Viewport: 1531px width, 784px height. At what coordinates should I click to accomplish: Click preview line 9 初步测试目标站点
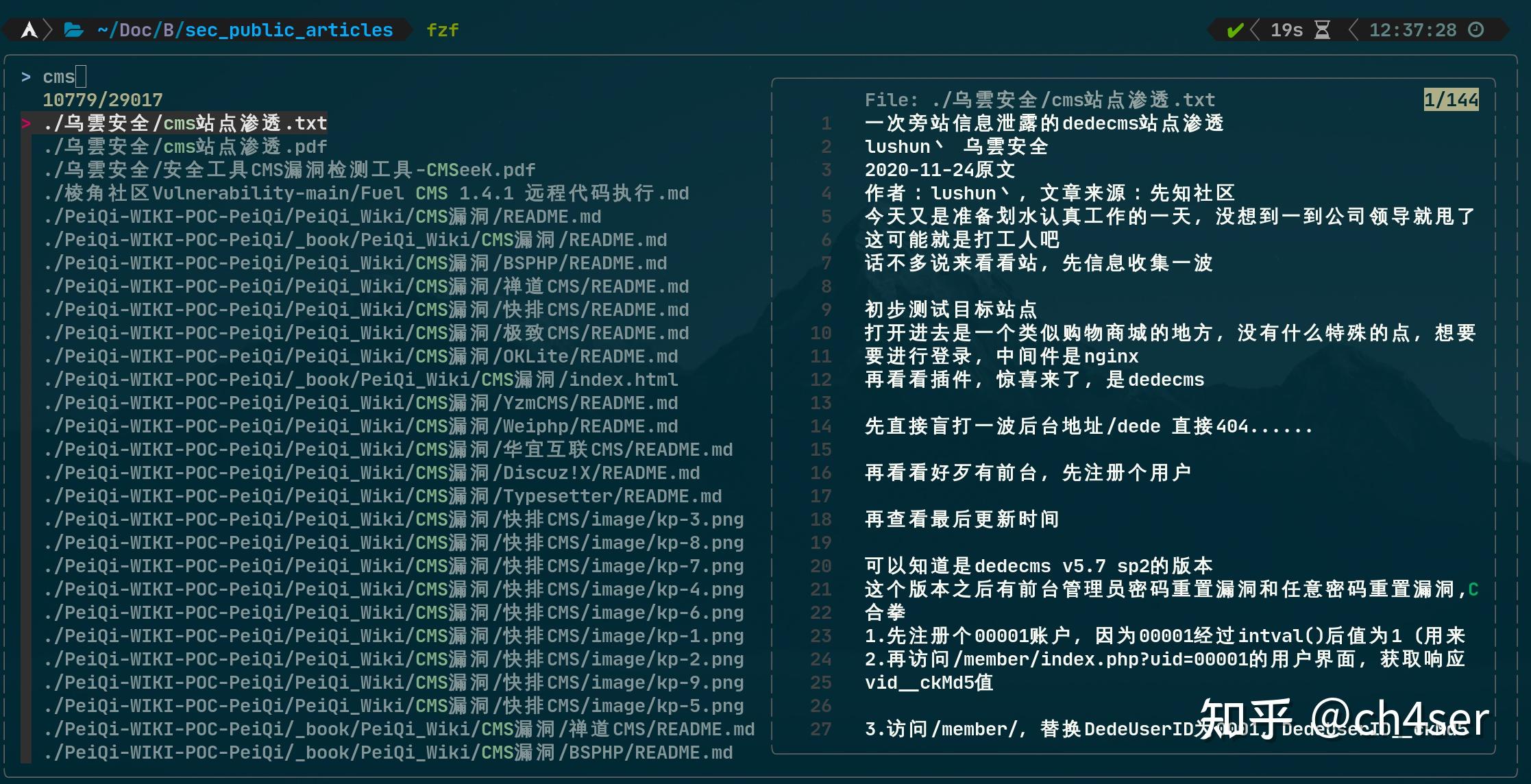pyautogui.click(x=951, y=310)
